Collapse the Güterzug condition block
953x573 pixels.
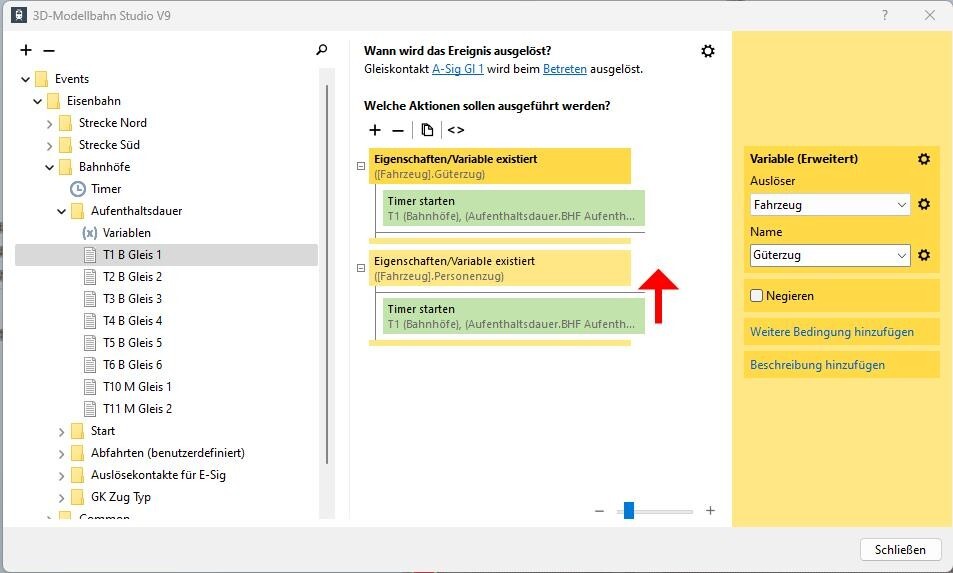pos(360,166)
